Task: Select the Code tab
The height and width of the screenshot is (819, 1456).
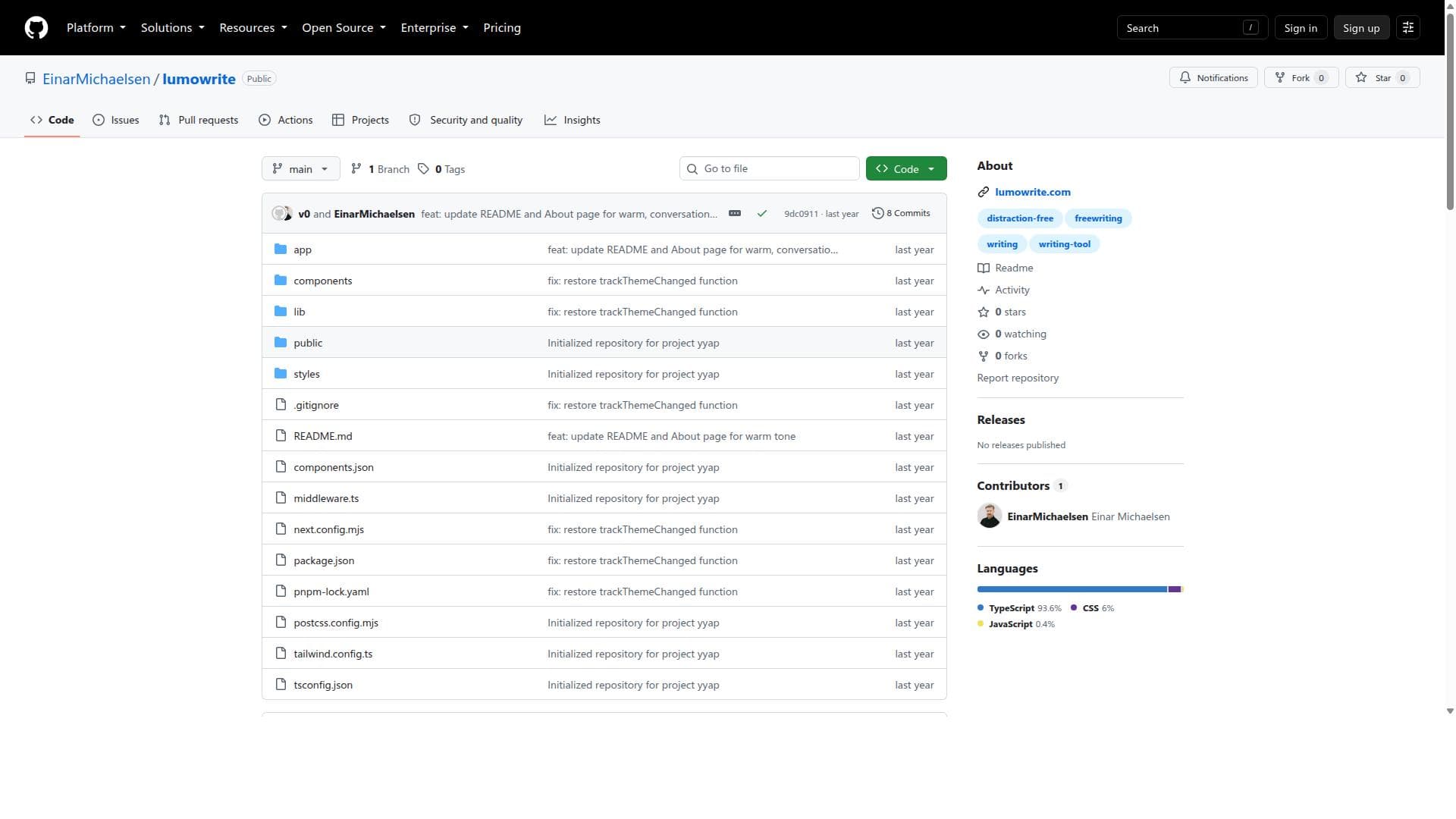Action: pos(52,120)
